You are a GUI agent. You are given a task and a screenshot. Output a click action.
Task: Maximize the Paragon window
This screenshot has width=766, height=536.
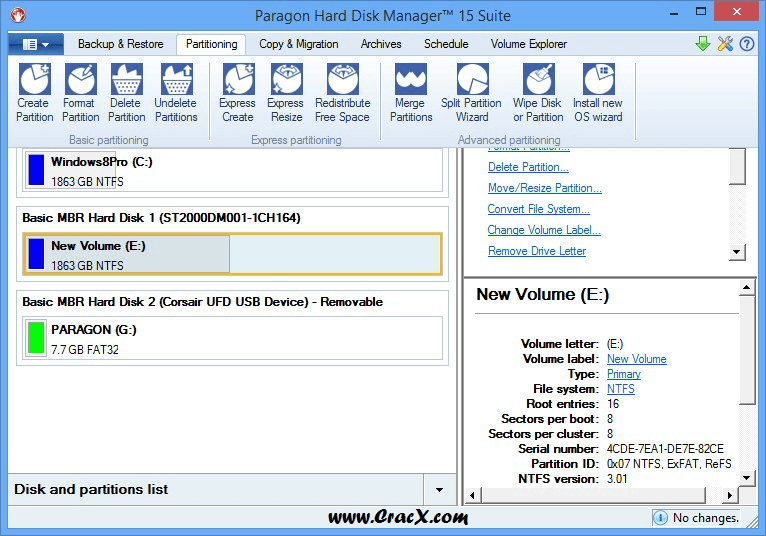(x=701, y=12)
